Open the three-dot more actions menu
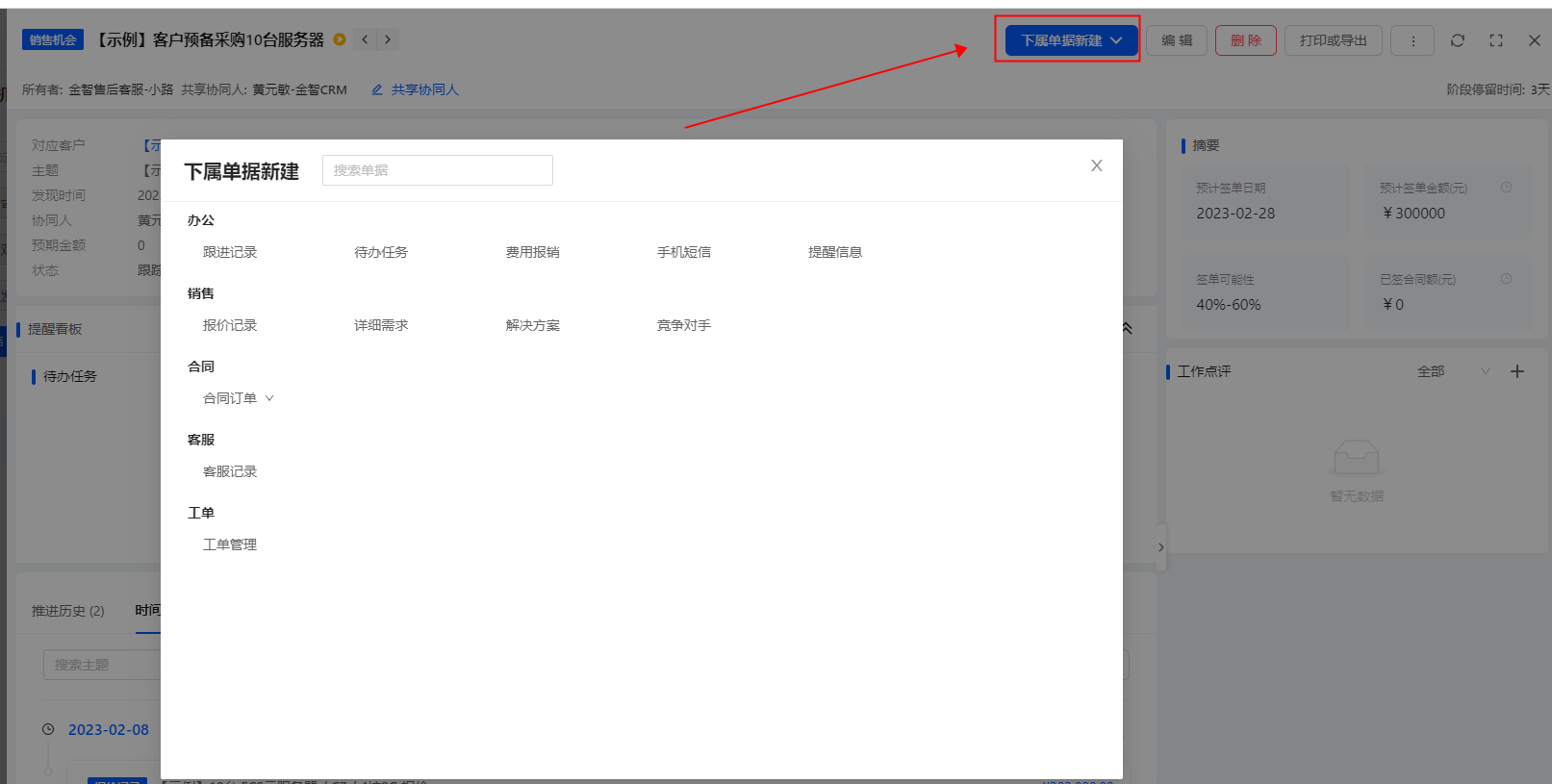 pos(1412,40)
